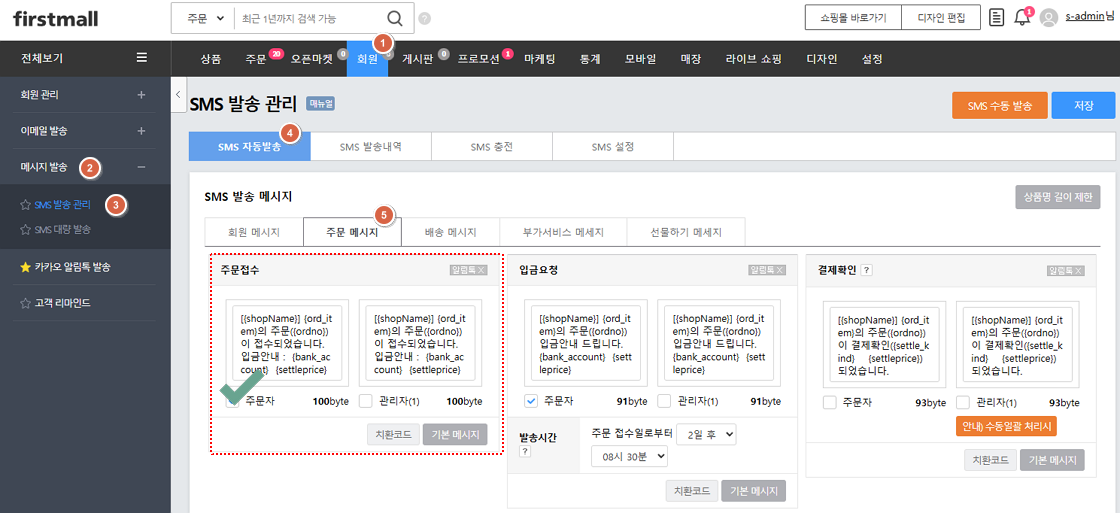Click 치환코드 button in 주문접수 card

point(393,434)
